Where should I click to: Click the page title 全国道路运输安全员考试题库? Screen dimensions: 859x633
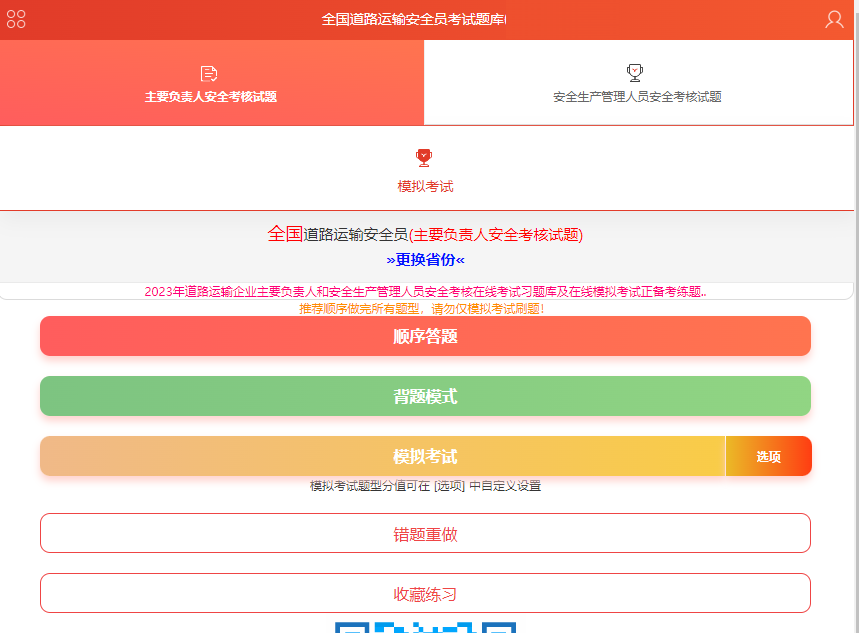pos(414,20)
